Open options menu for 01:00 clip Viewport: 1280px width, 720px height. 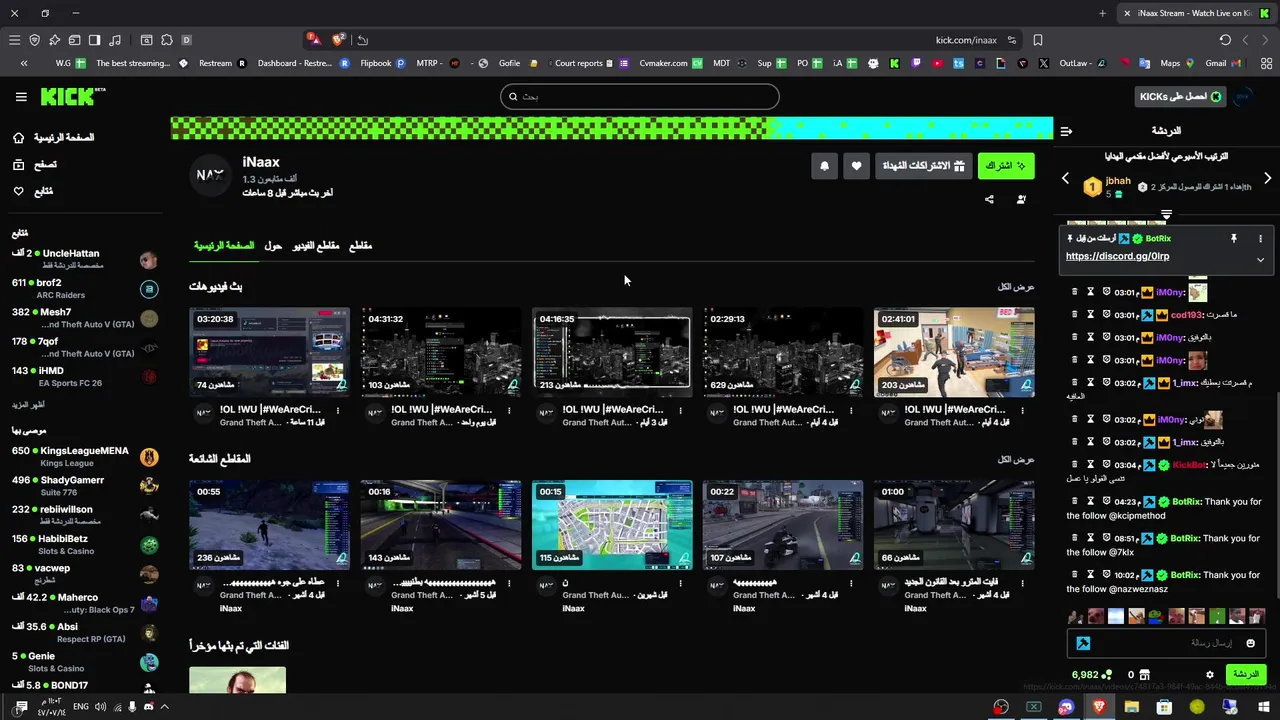click(x=1023, y=583)
